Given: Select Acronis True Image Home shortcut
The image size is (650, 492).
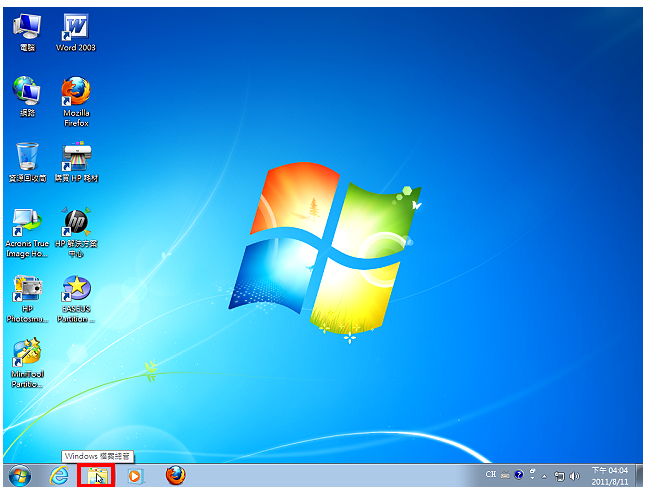Looking at the screenshot, I should point(27,233).
